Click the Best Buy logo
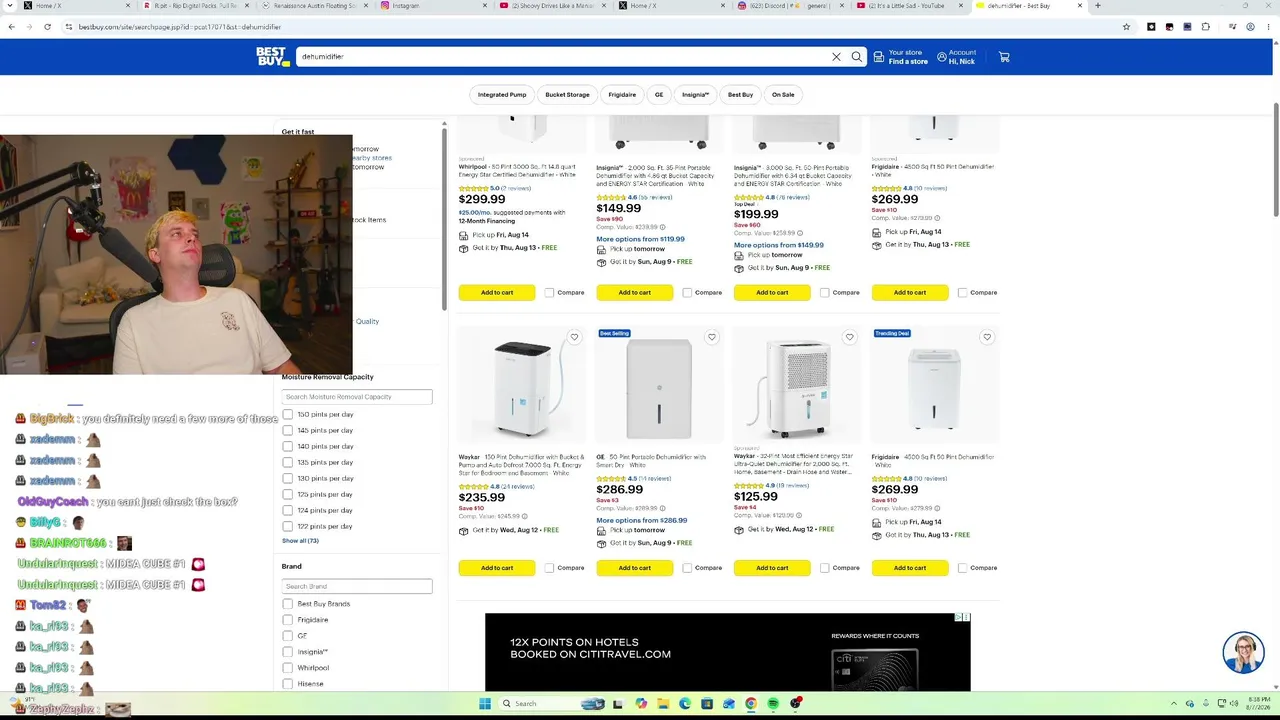1280x720 pixels. (272, 57)
